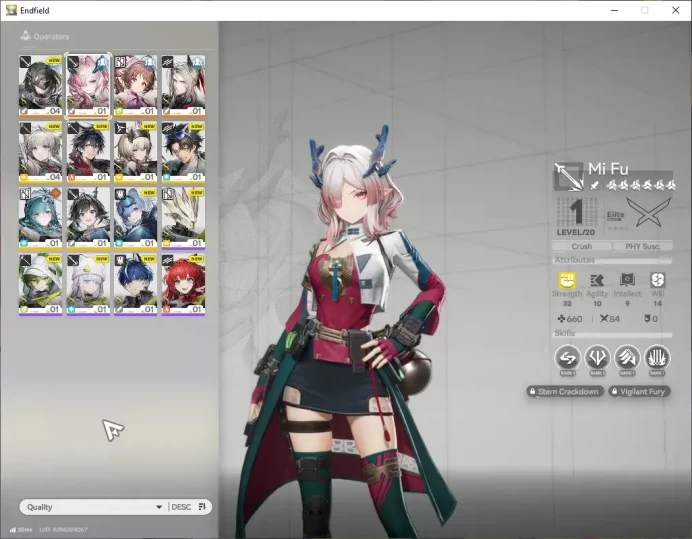The height and width of the screenshot is (539, 692).
Task: Open the locked Vigilant Fury talent
Action: (x=639, y=392)
